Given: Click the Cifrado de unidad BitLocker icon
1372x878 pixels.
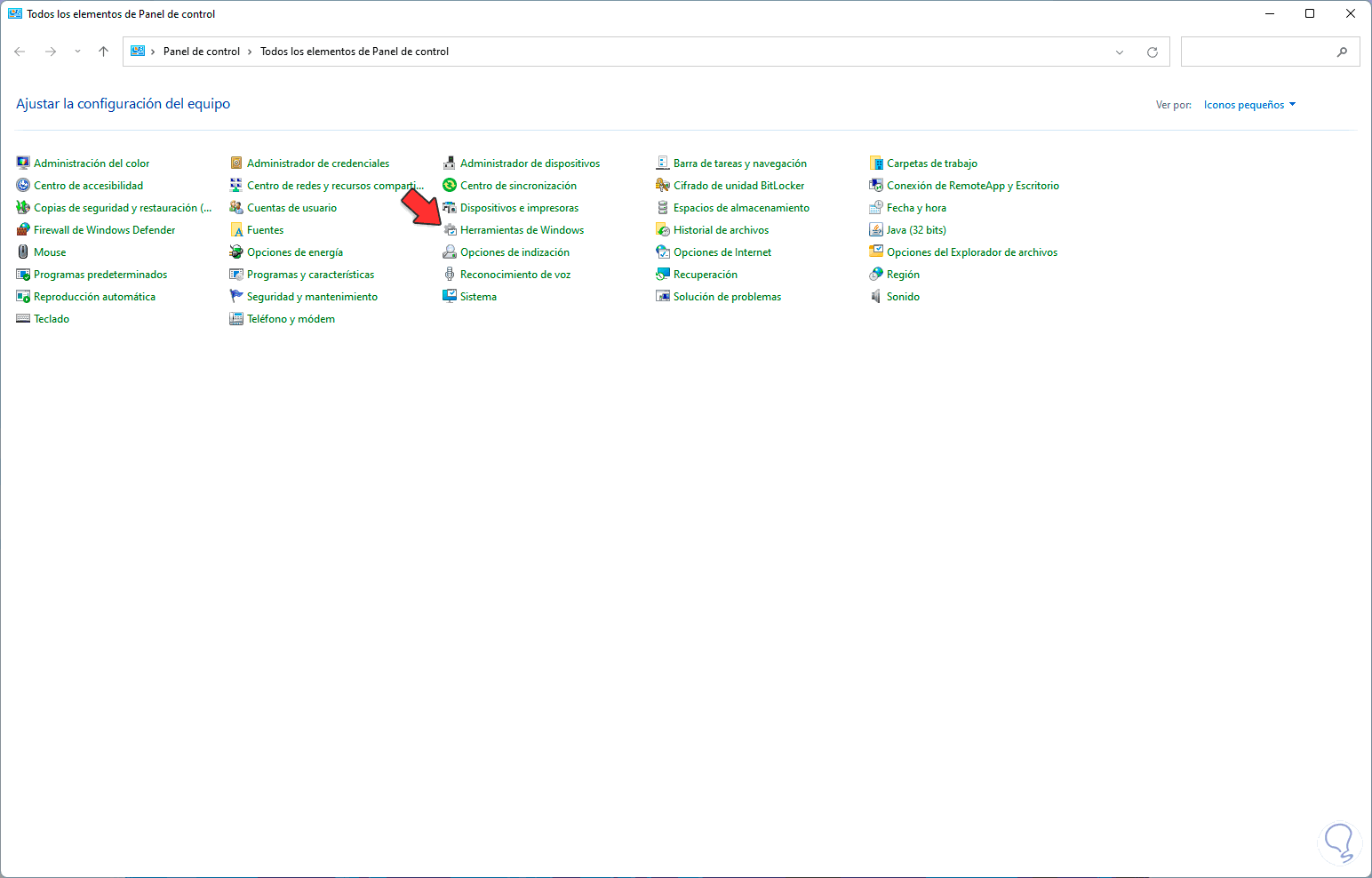Looking at the screenshot, I should (x=663, y=185).
